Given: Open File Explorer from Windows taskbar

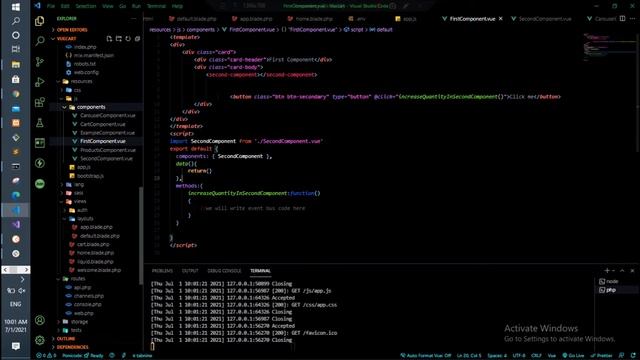Looking at the screenshot, I should [x=16, y=64].
